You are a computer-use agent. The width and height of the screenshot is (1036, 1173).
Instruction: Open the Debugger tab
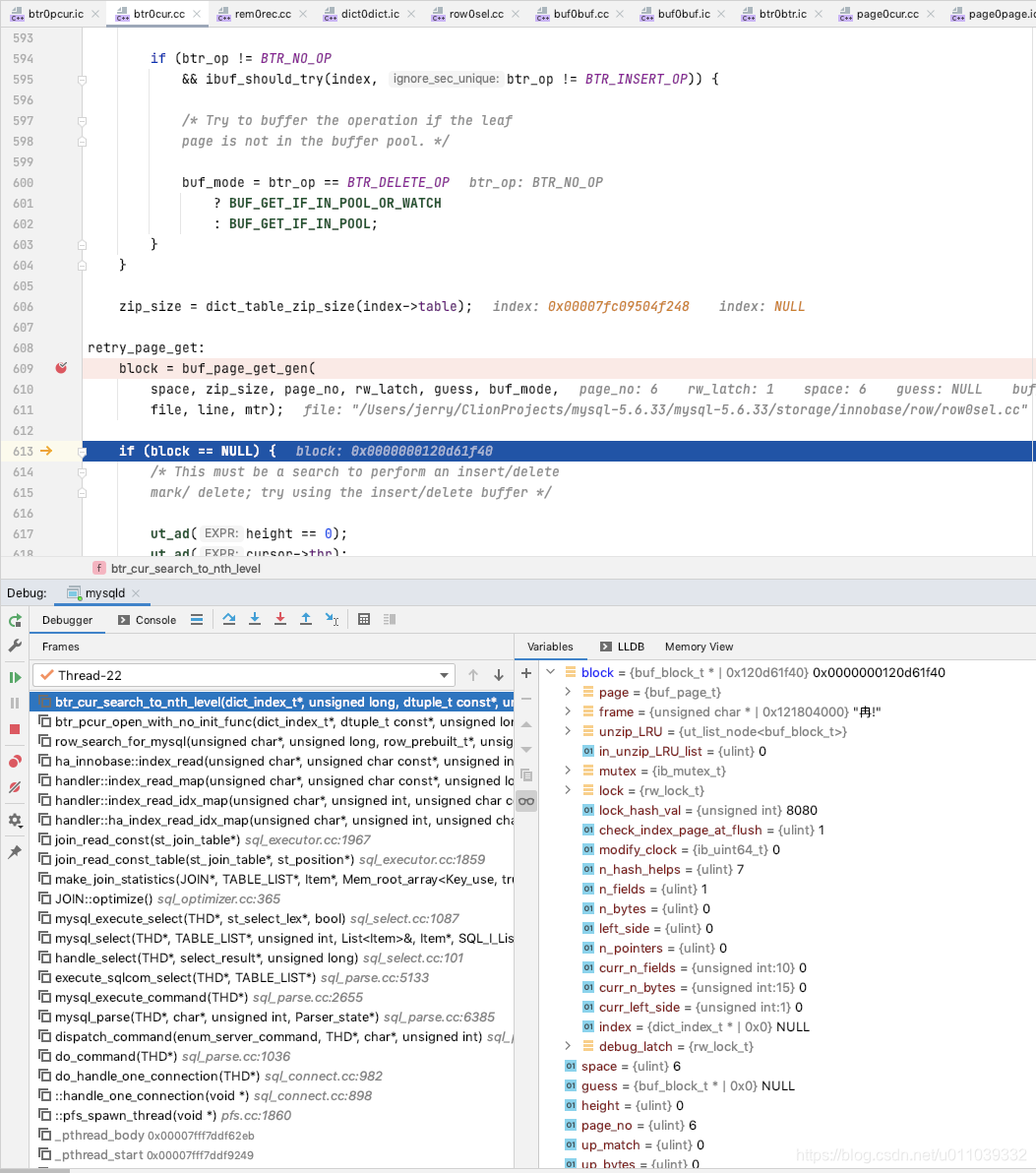[67, 620]
